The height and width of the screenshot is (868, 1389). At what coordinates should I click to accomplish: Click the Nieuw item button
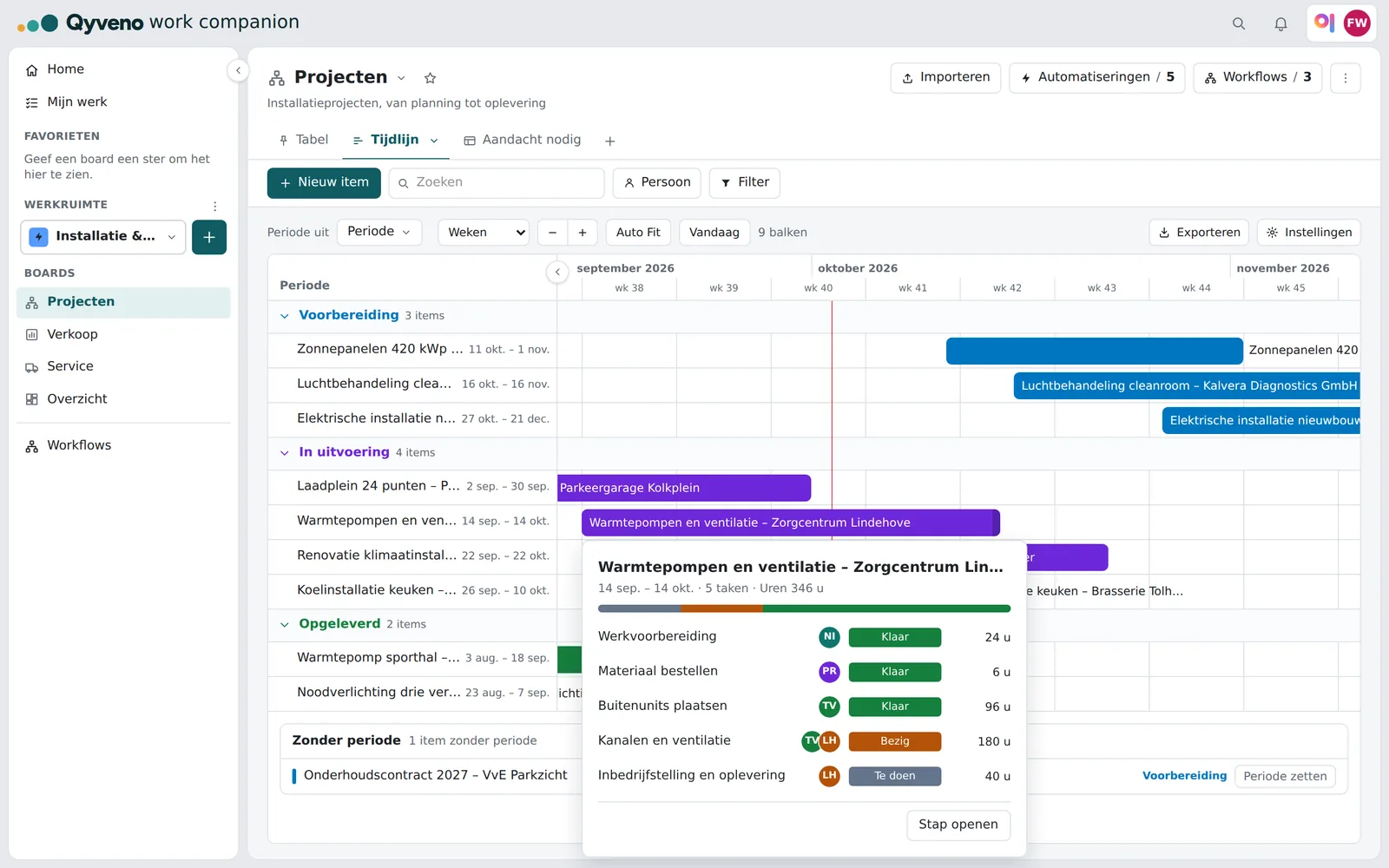tap(324, 183)
